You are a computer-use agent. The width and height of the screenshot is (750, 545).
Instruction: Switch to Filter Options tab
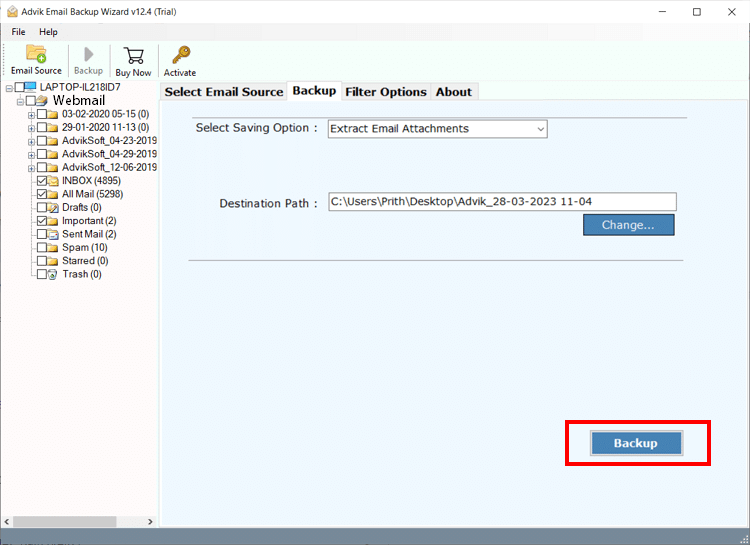pyautogui.click(x=386, y=92)
